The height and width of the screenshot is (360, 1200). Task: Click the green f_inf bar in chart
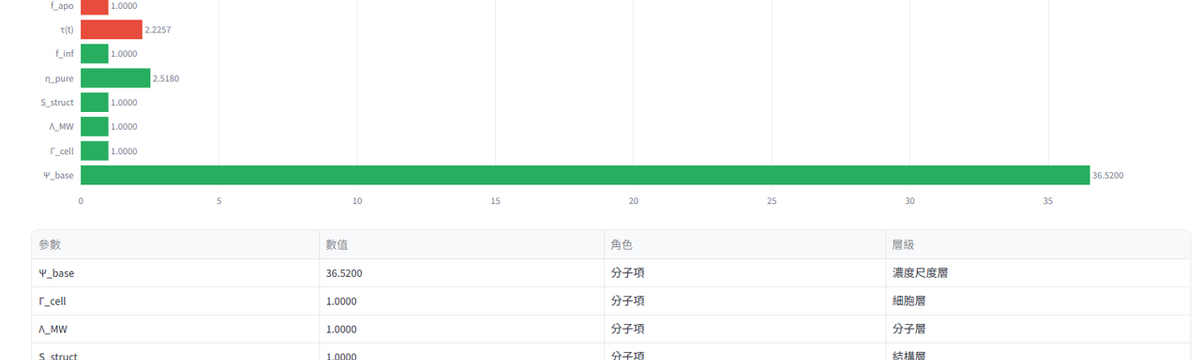pyautogui.click(x=94, y=54)
